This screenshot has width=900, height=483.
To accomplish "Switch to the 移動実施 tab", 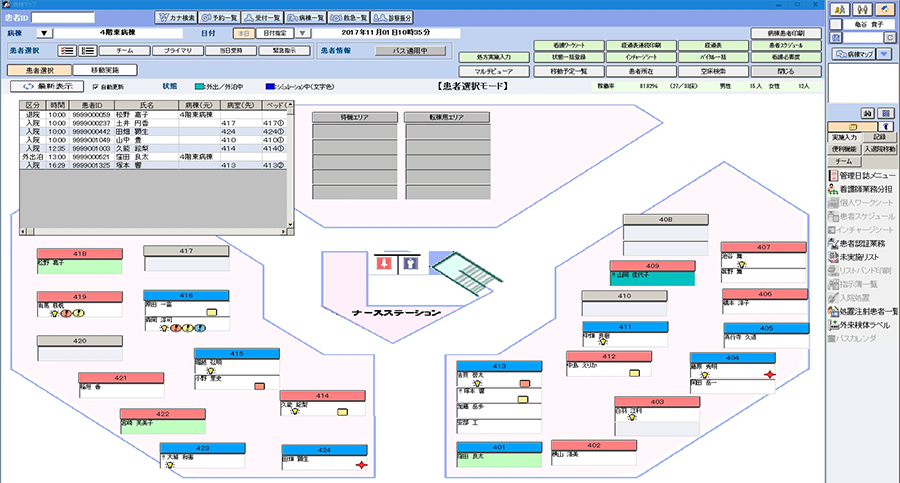I will pyautogui.click(x=105, y=70).
